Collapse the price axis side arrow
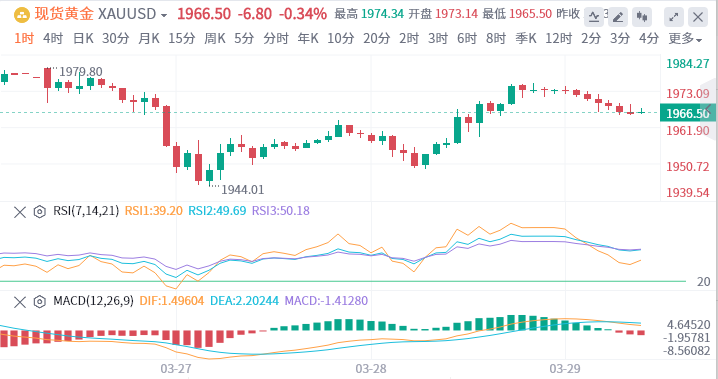 pyautogui.click(x=708, y=109)
